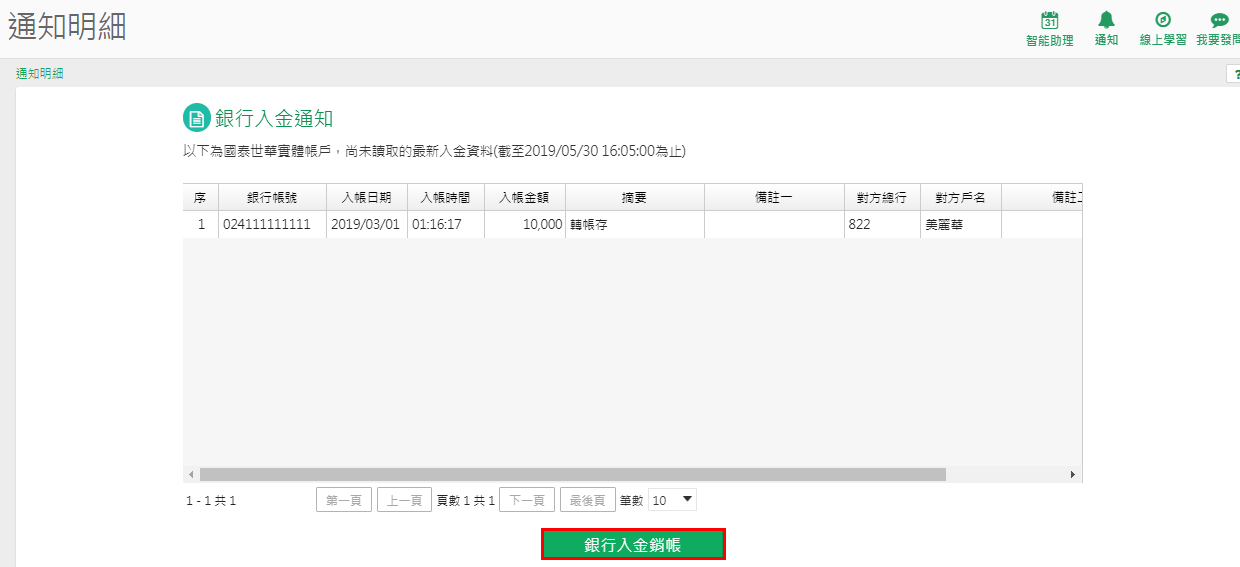Select amount cell 10,000
This screenshot has width=1240, height=567.
[525, 224]
